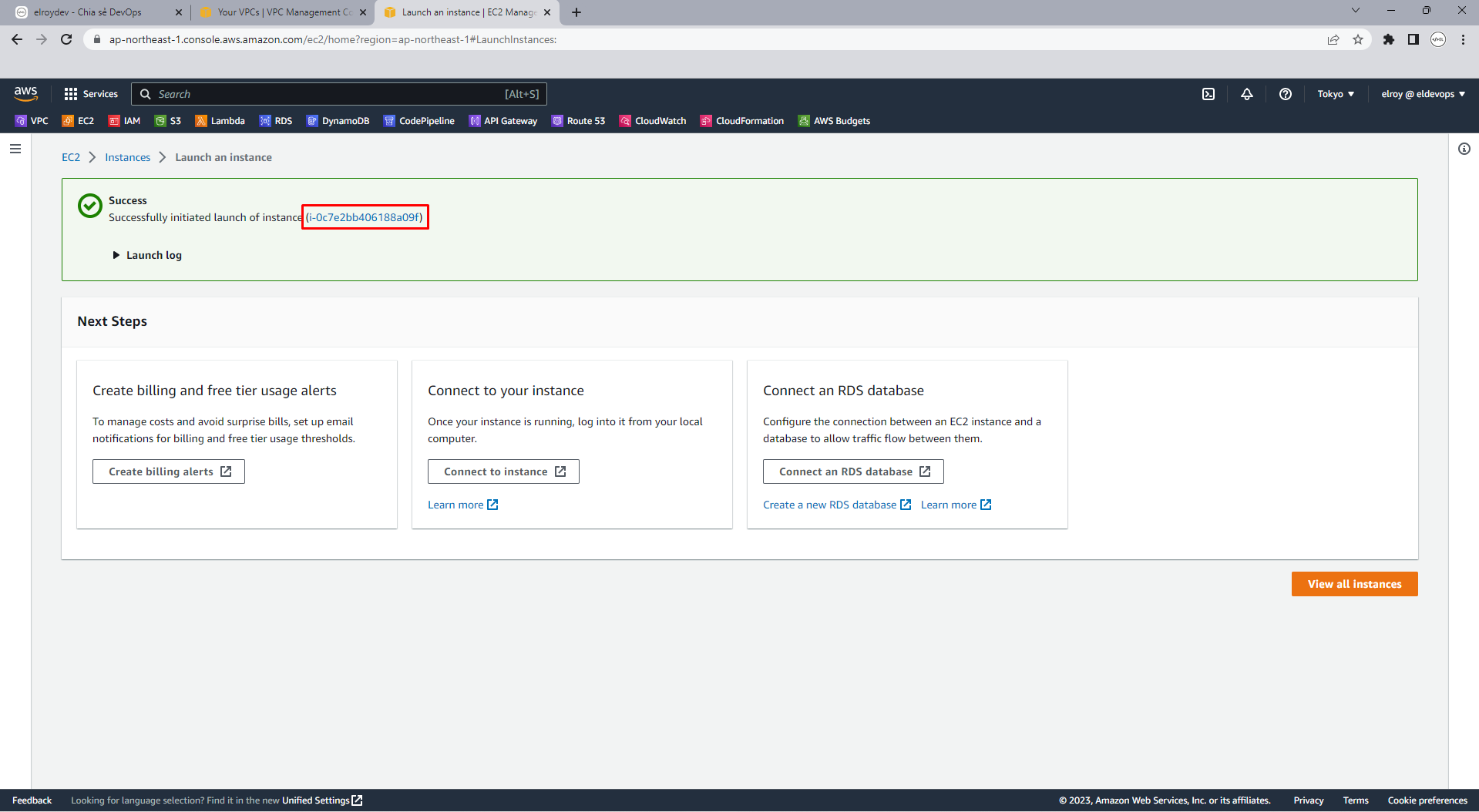Open a new browser tab
The height and width of the screenshot is (812, 1479).
click(576, 12)
